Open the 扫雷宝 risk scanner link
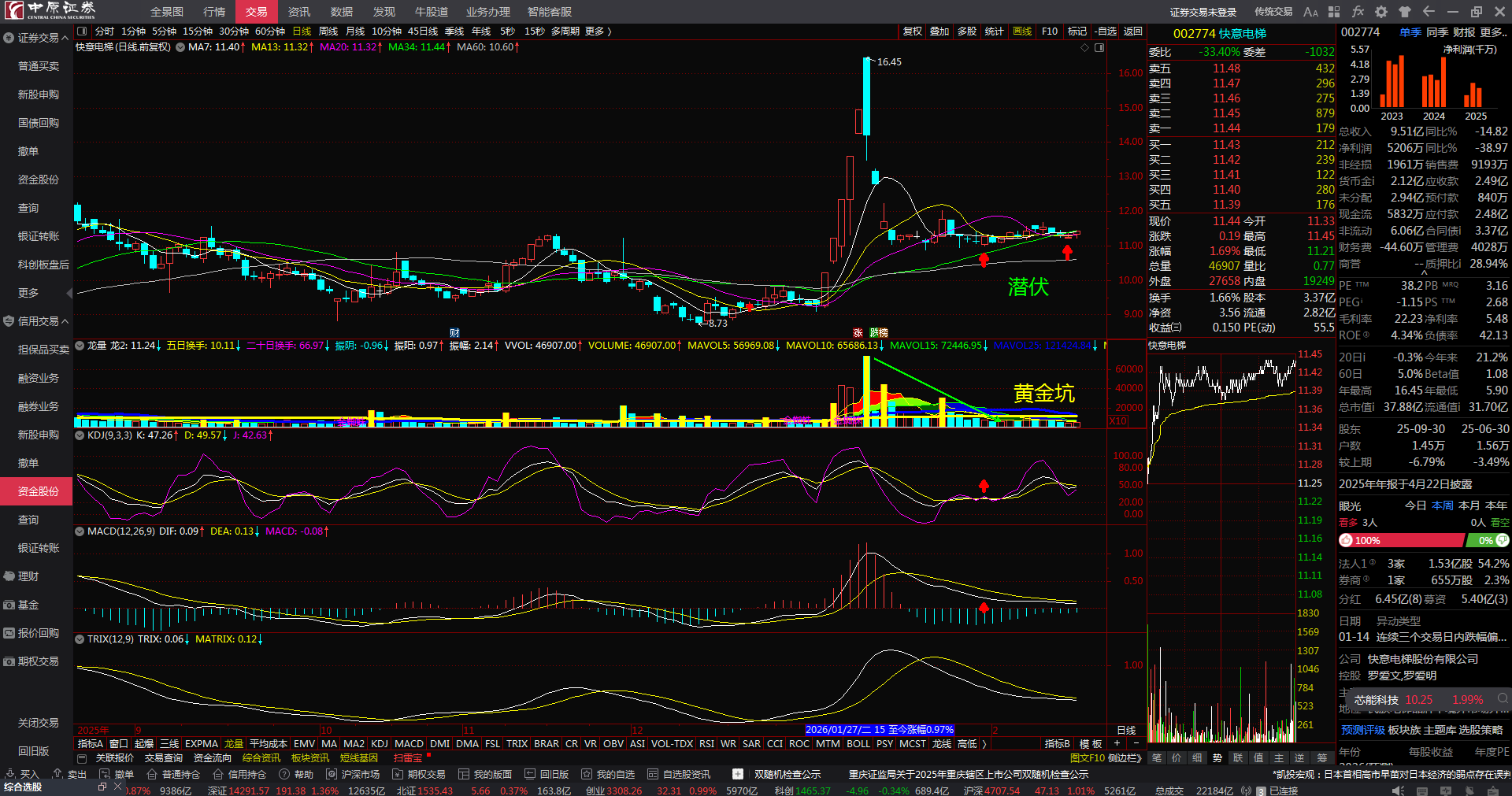The width and height of the screenshot is (1512, 796). click(408, 758)
